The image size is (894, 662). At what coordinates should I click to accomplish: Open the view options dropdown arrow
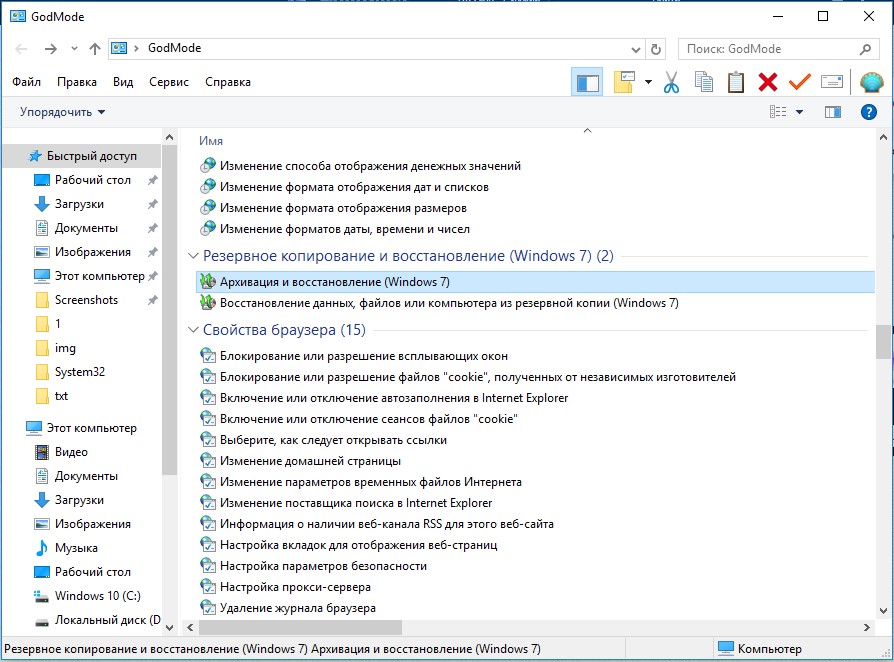click(x=799, y=112)
